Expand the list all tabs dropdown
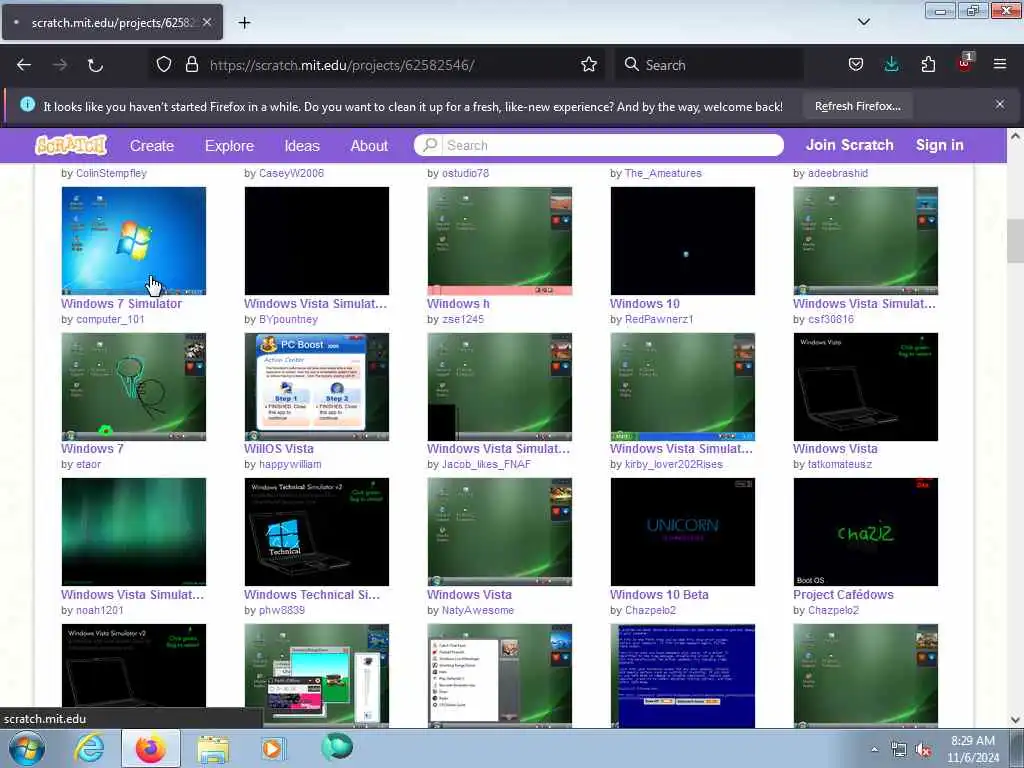 coord(863,22)
